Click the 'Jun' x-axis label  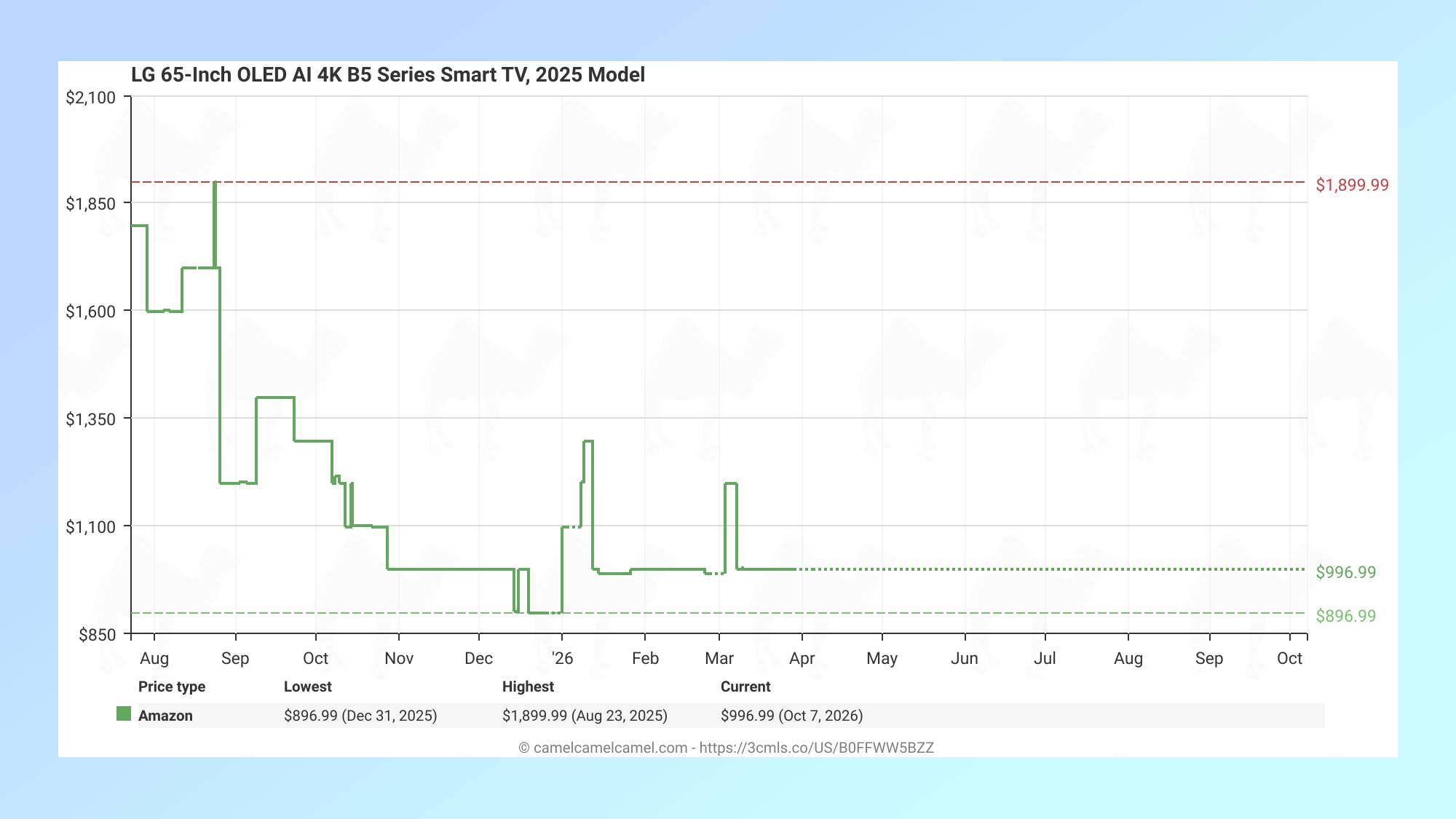click(x=965, y=658)
